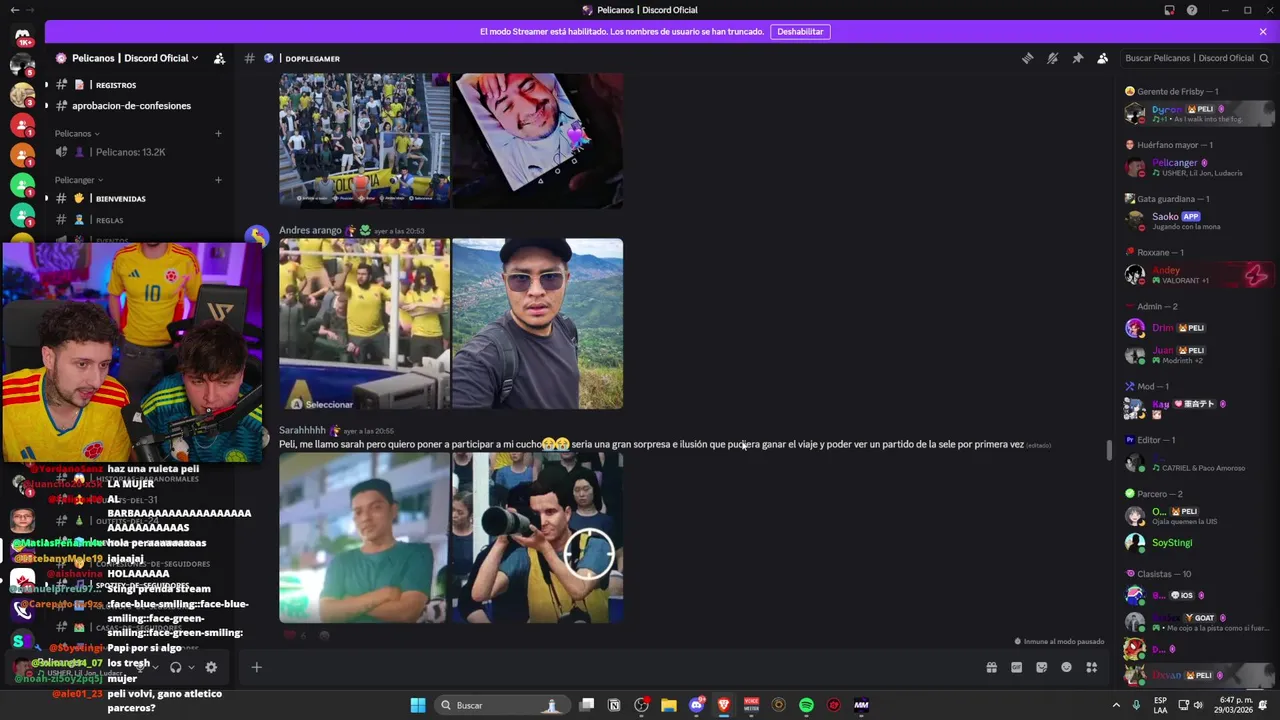Open Andres arango's yellow jersey crowd image
Screen dimensions: 1280x720
(364, 323)
